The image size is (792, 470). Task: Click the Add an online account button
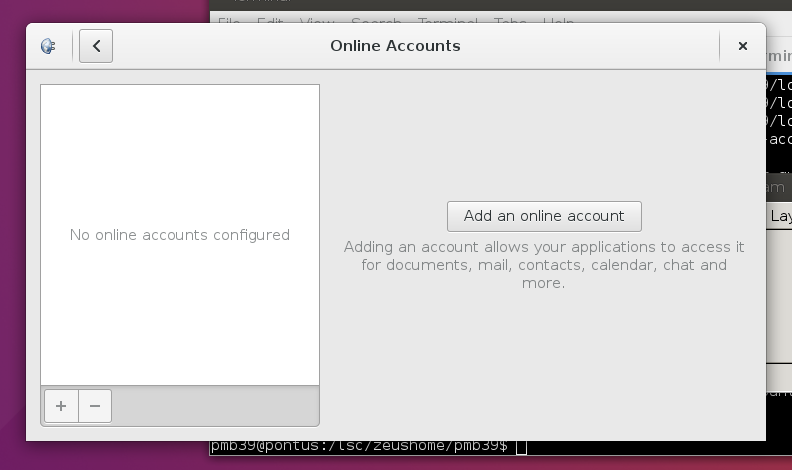544,216
